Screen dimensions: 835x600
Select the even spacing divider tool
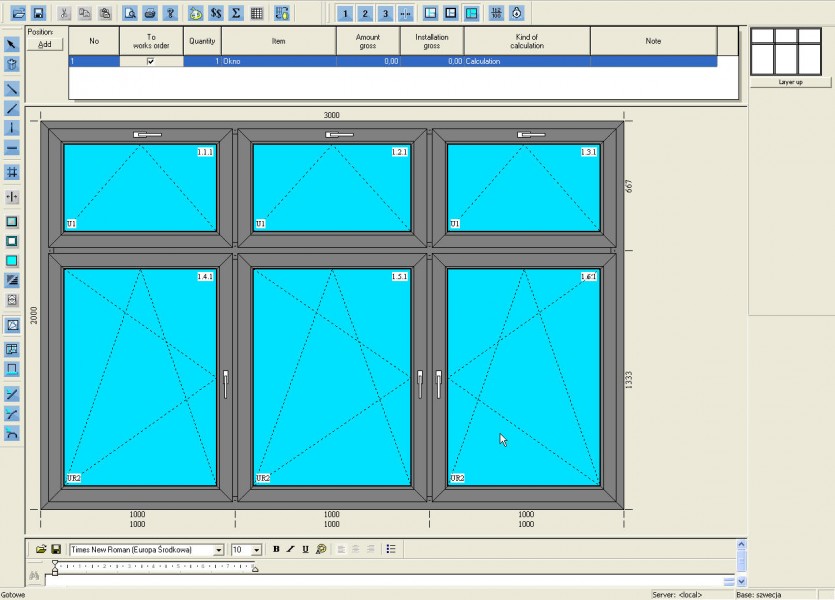coord(12,197)
